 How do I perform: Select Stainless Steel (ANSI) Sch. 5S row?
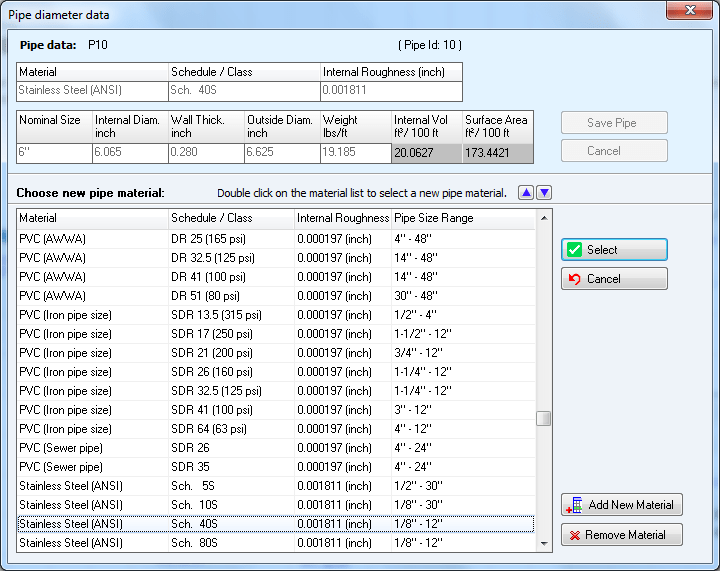pyautogui.click(x=276, y=486)
